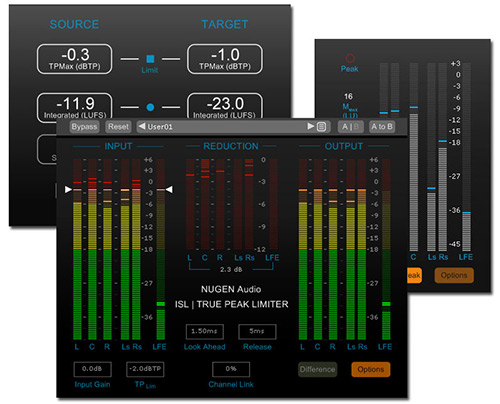The height and width of the screenshot is (404, 500).
Task: Click the SOURCE heading
Action: click(74, 24)
